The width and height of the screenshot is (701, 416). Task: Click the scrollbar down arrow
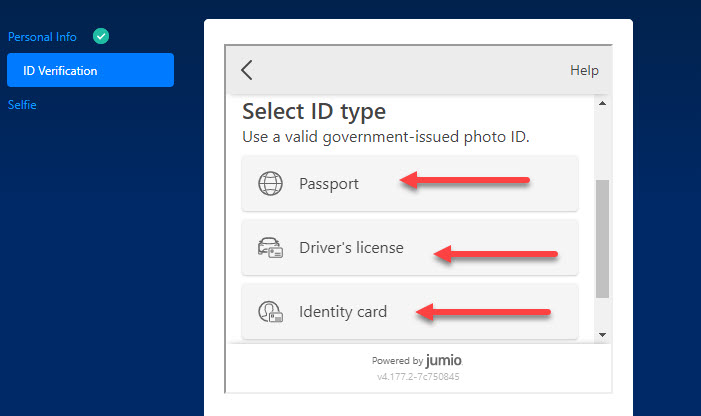pos(602,335)
